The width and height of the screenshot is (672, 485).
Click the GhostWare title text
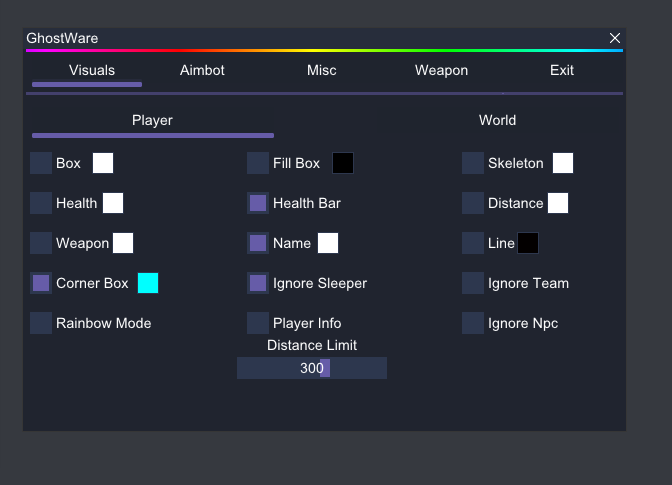(62, 38)
